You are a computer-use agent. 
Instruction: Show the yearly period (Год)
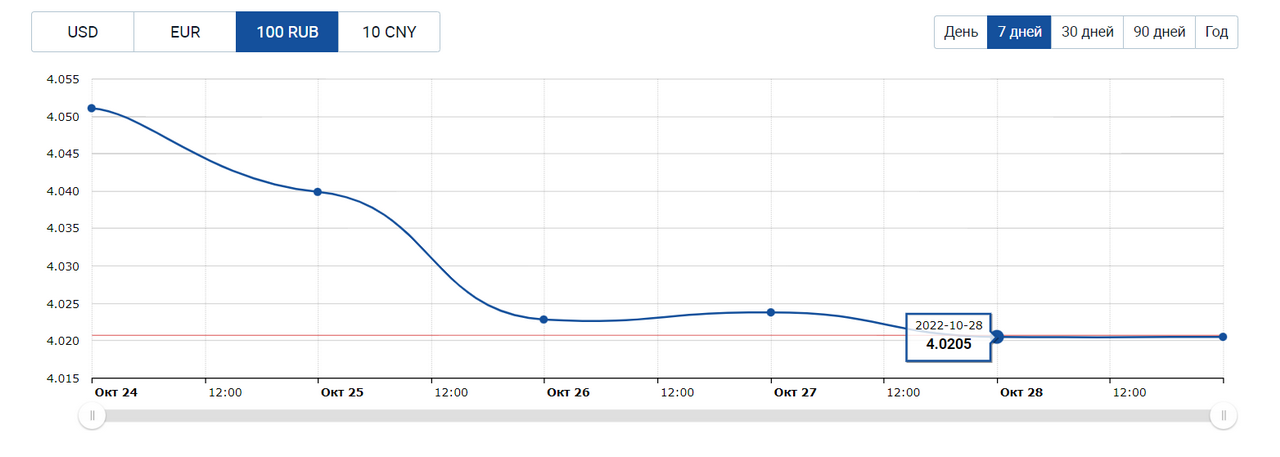(1216, 32)
